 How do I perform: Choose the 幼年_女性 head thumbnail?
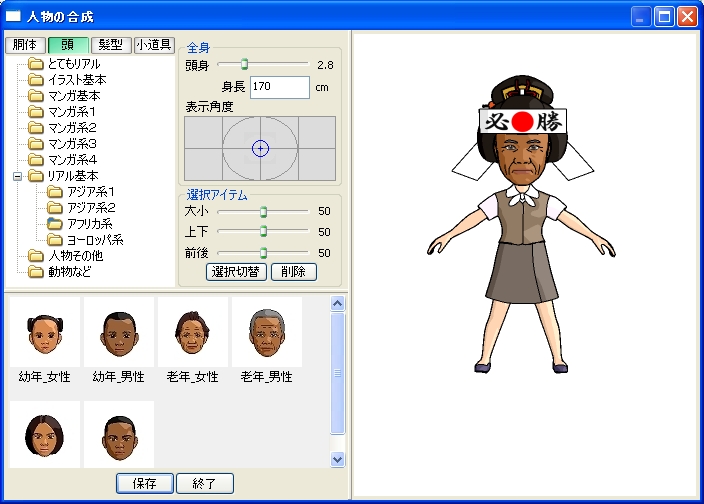pyautogui.click(x=45, y=332)
